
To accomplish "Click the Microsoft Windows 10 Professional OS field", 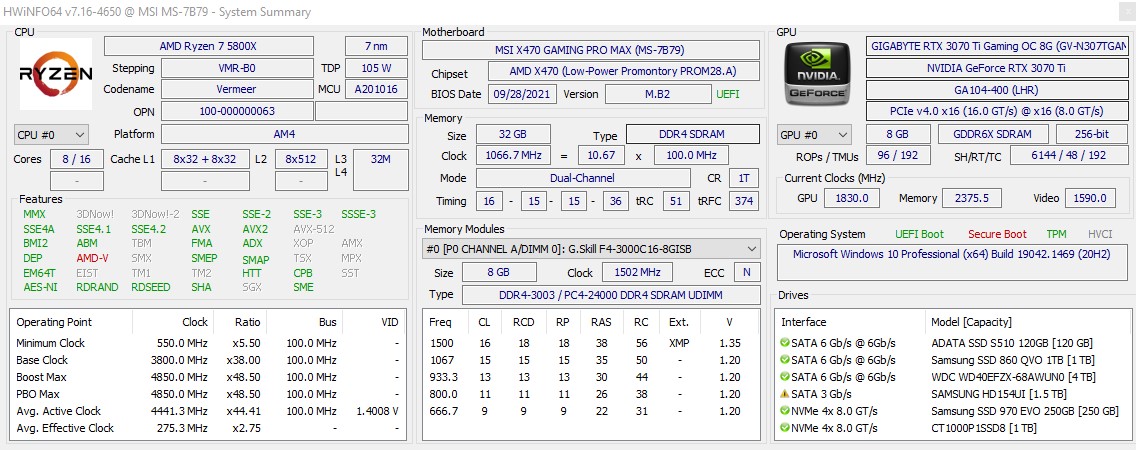I will click(953, 263).
